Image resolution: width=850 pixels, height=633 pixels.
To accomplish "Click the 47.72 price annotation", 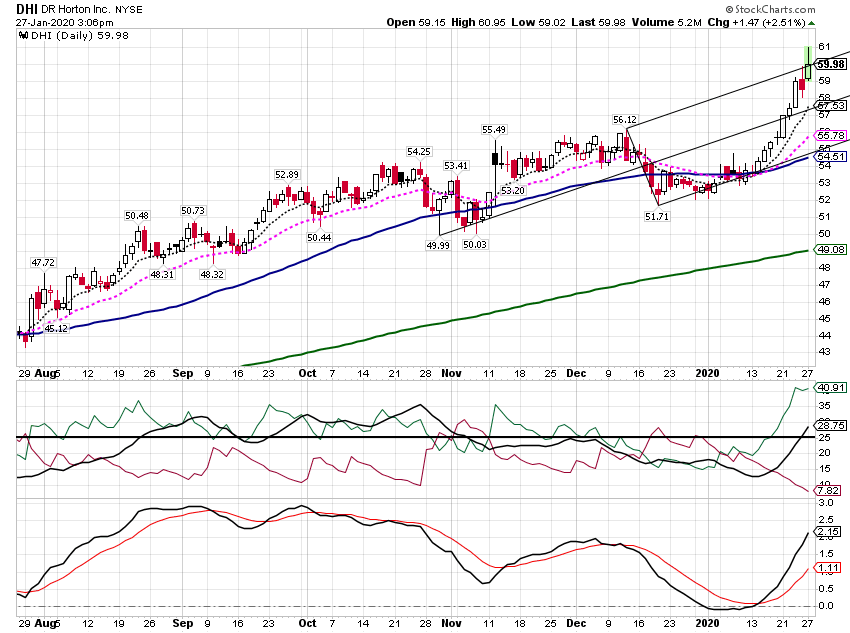I will coord(43,263).
